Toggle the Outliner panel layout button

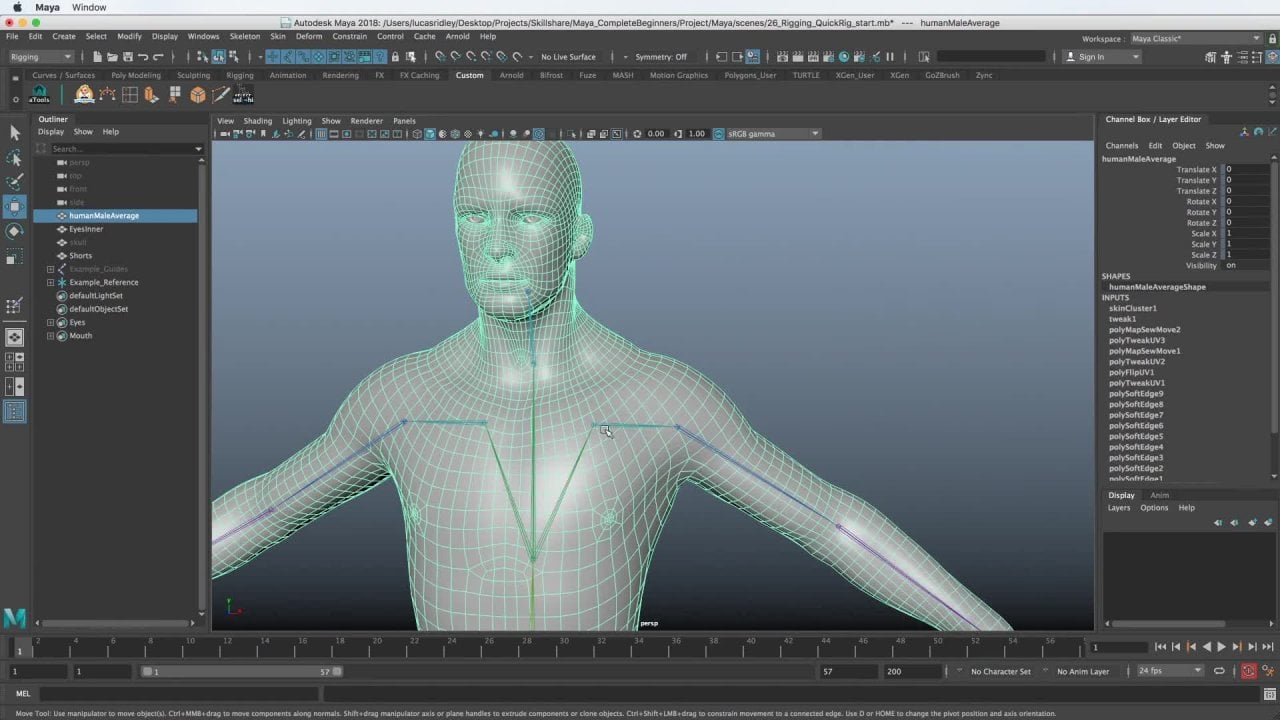[15, 410]
